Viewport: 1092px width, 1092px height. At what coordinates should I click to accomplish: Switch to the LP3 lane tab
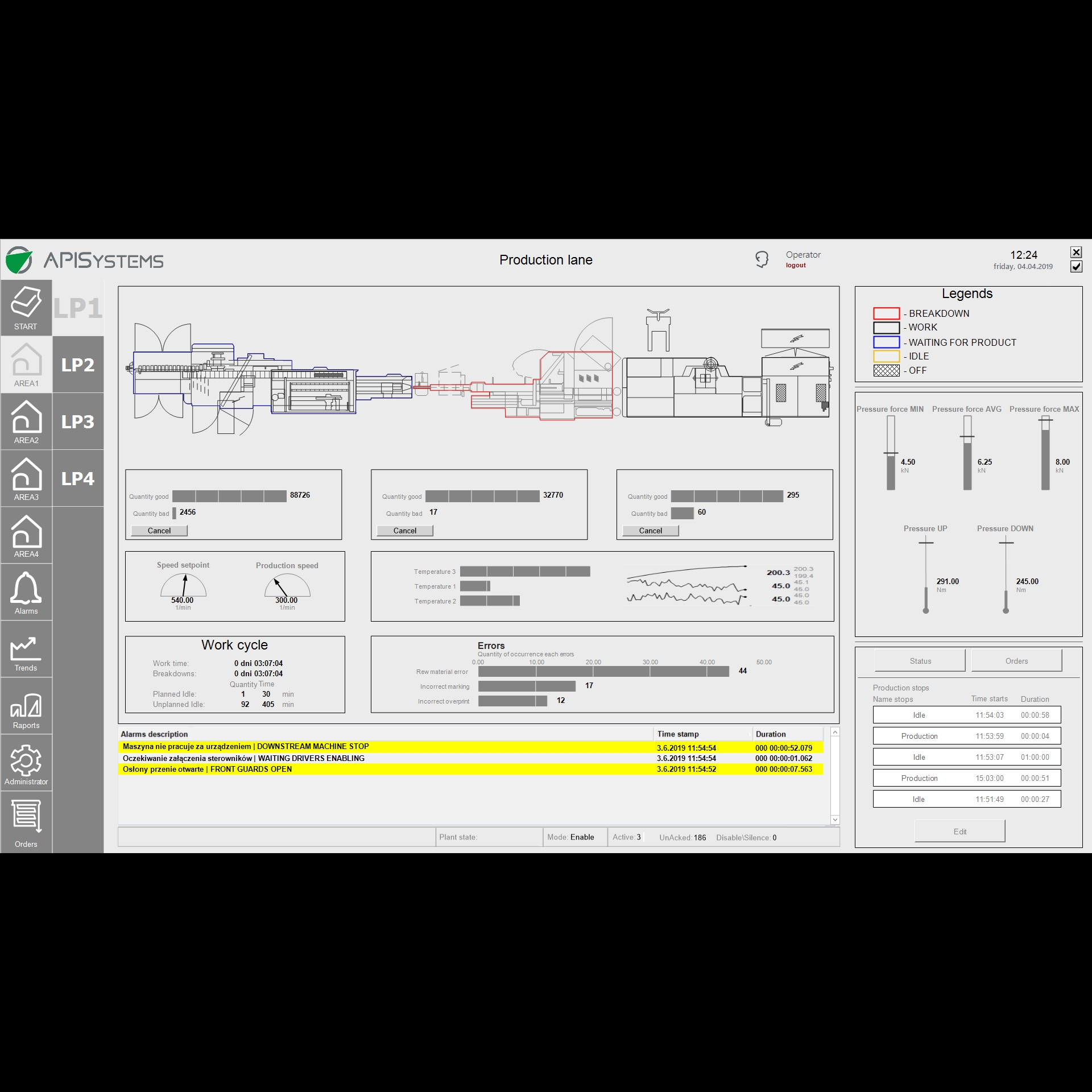tap(78, 421)
